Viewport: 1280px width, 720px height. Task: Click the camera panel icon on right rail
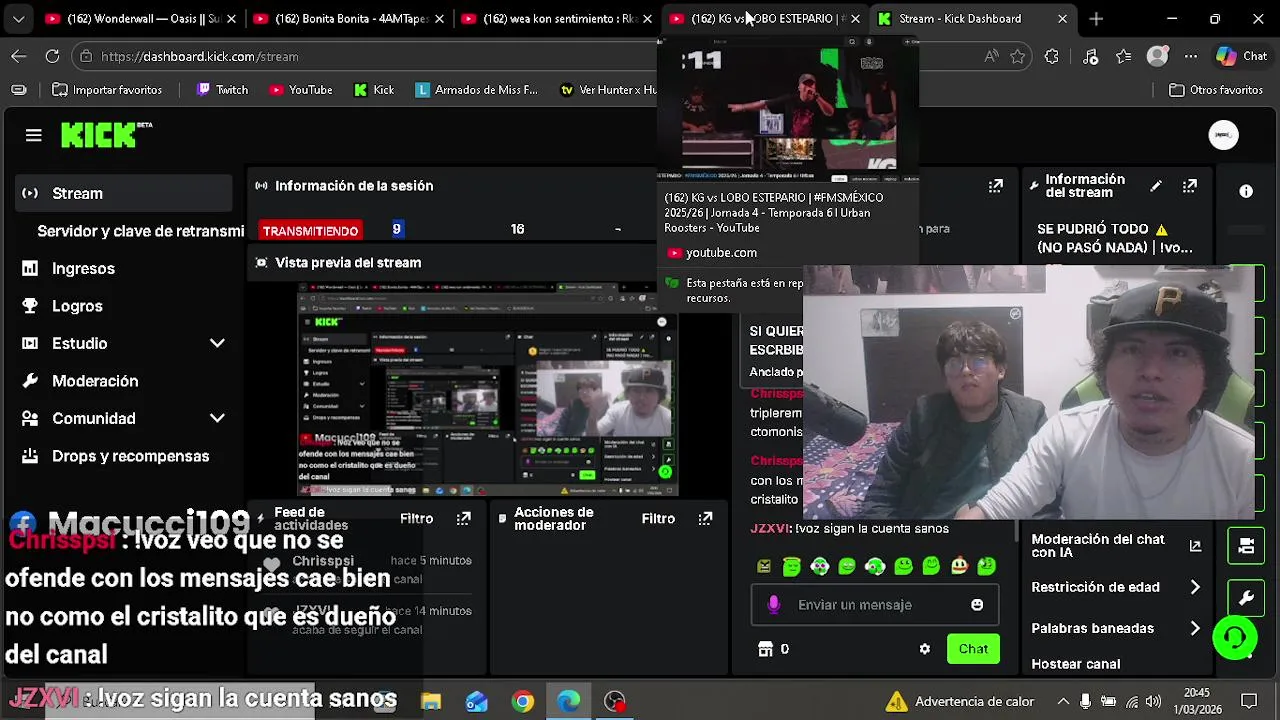coord(1246,546)
